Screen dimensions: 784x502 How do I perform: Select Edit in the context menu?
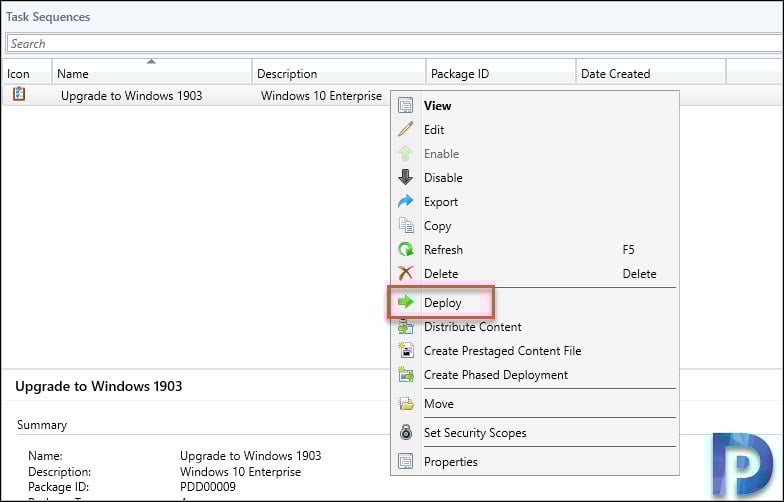point(534,130)
